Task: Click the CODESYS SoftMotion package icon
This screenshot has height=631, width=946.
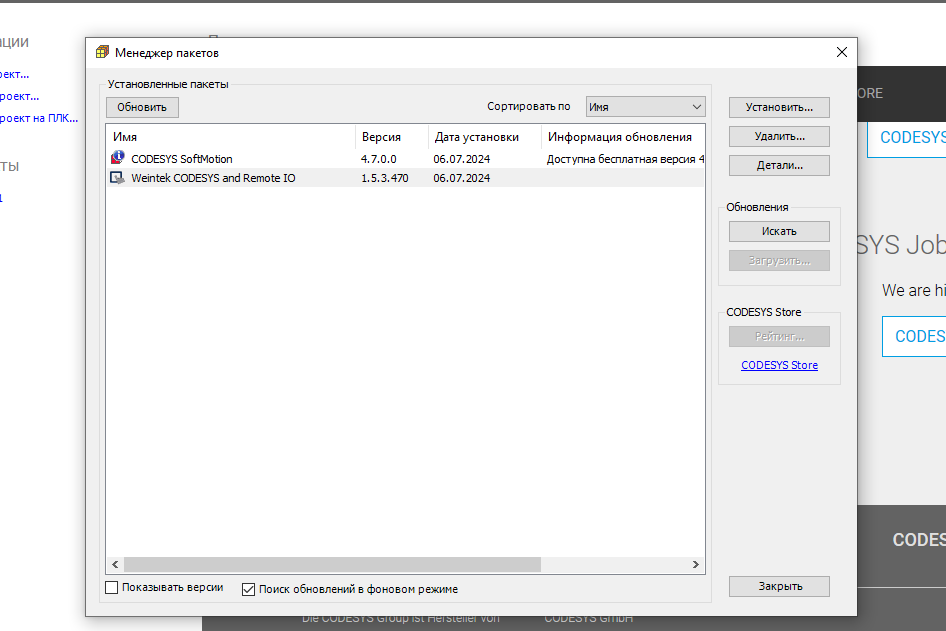Action: (x=118, y=158)
